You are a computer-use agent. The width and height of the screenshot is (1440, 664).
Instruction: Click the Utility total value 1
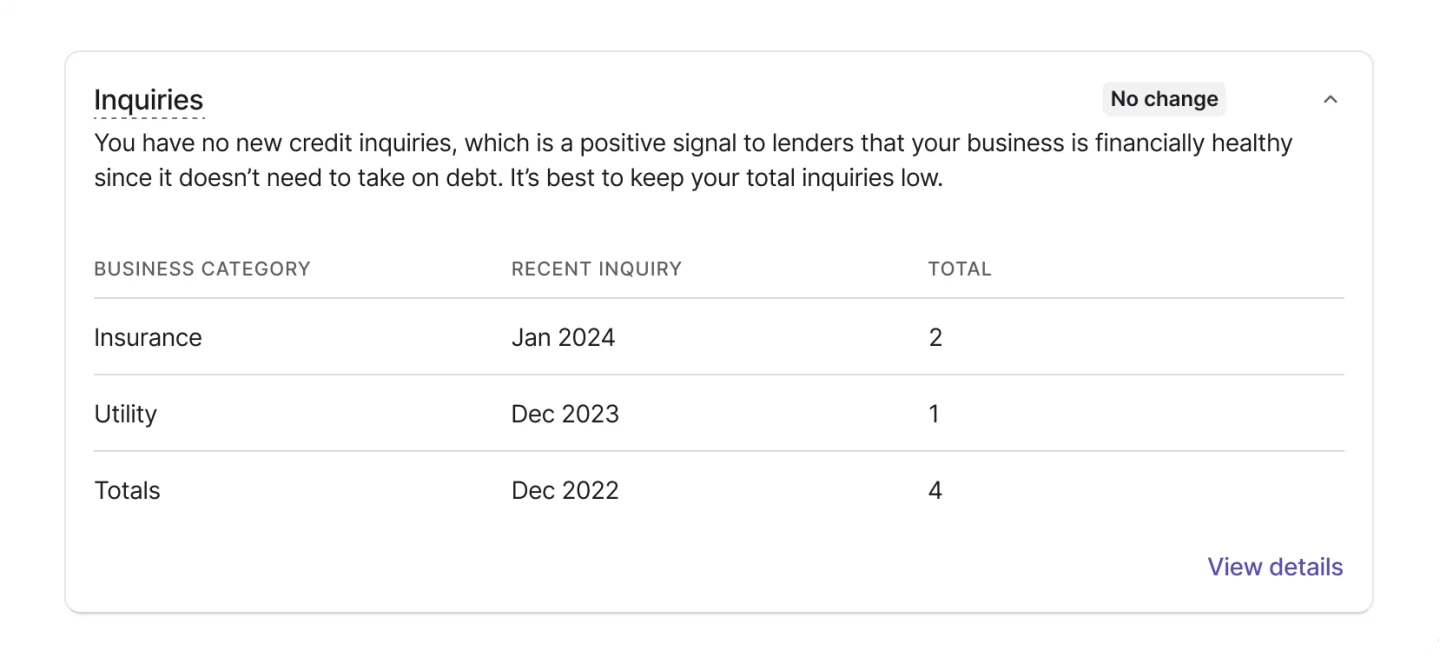click(x=933, y=414)
